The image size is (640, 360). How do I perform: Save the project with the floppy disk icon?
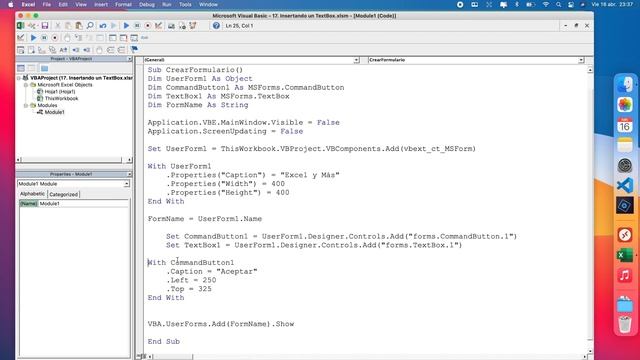click(x=45, y=26)
